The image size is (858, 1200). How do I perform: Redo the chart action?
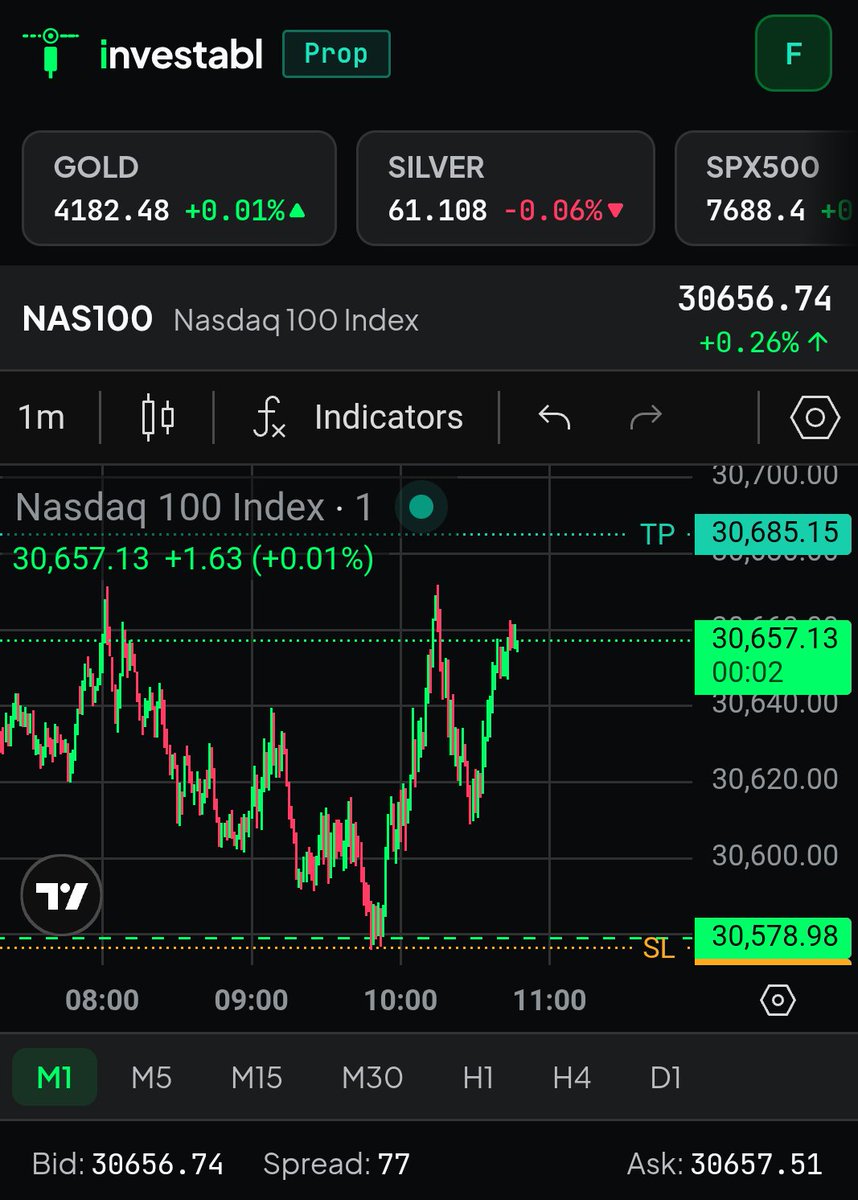(646, 417)
